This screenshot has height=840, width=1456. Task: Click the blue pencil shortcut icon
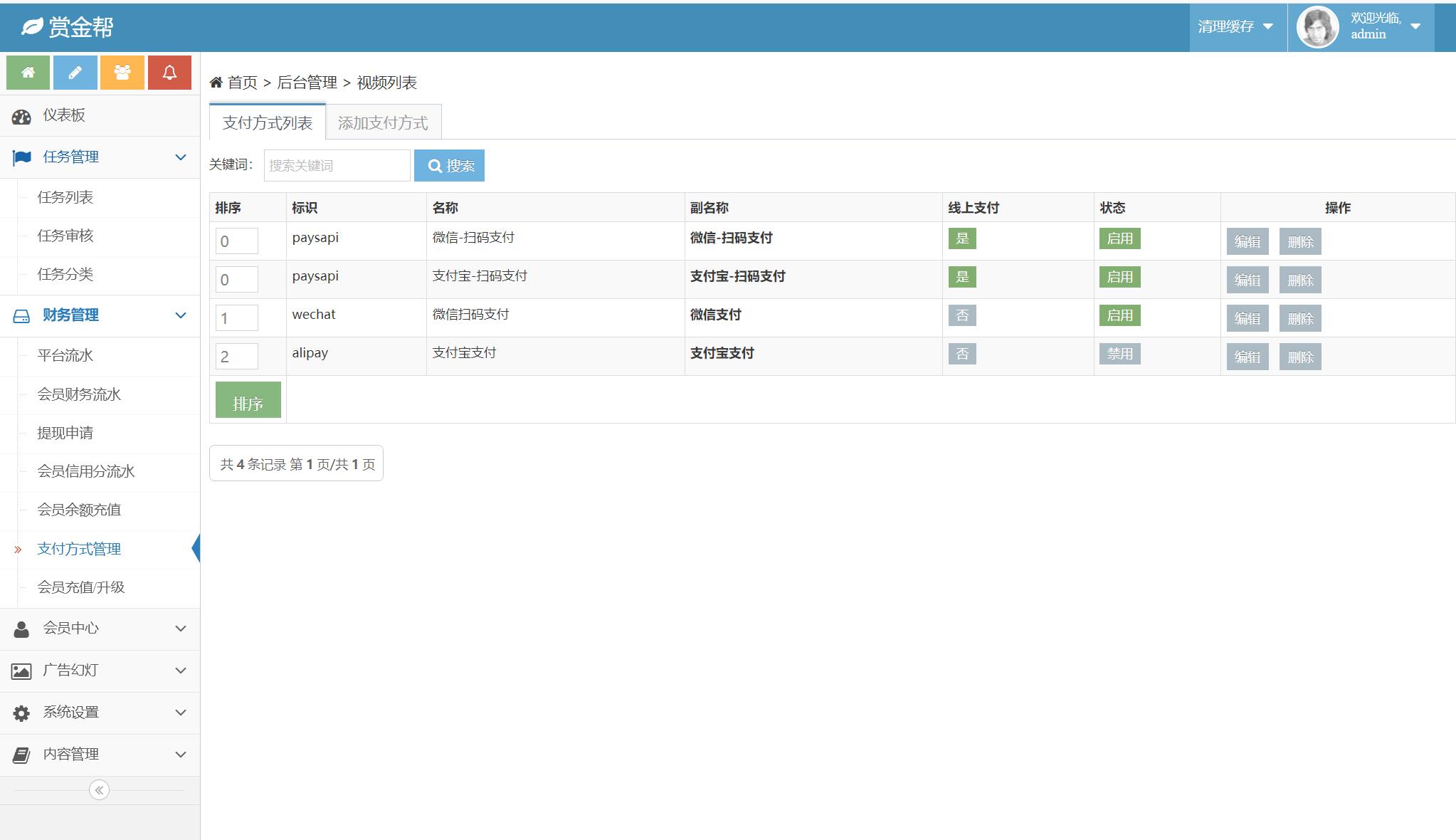point(75,73)
